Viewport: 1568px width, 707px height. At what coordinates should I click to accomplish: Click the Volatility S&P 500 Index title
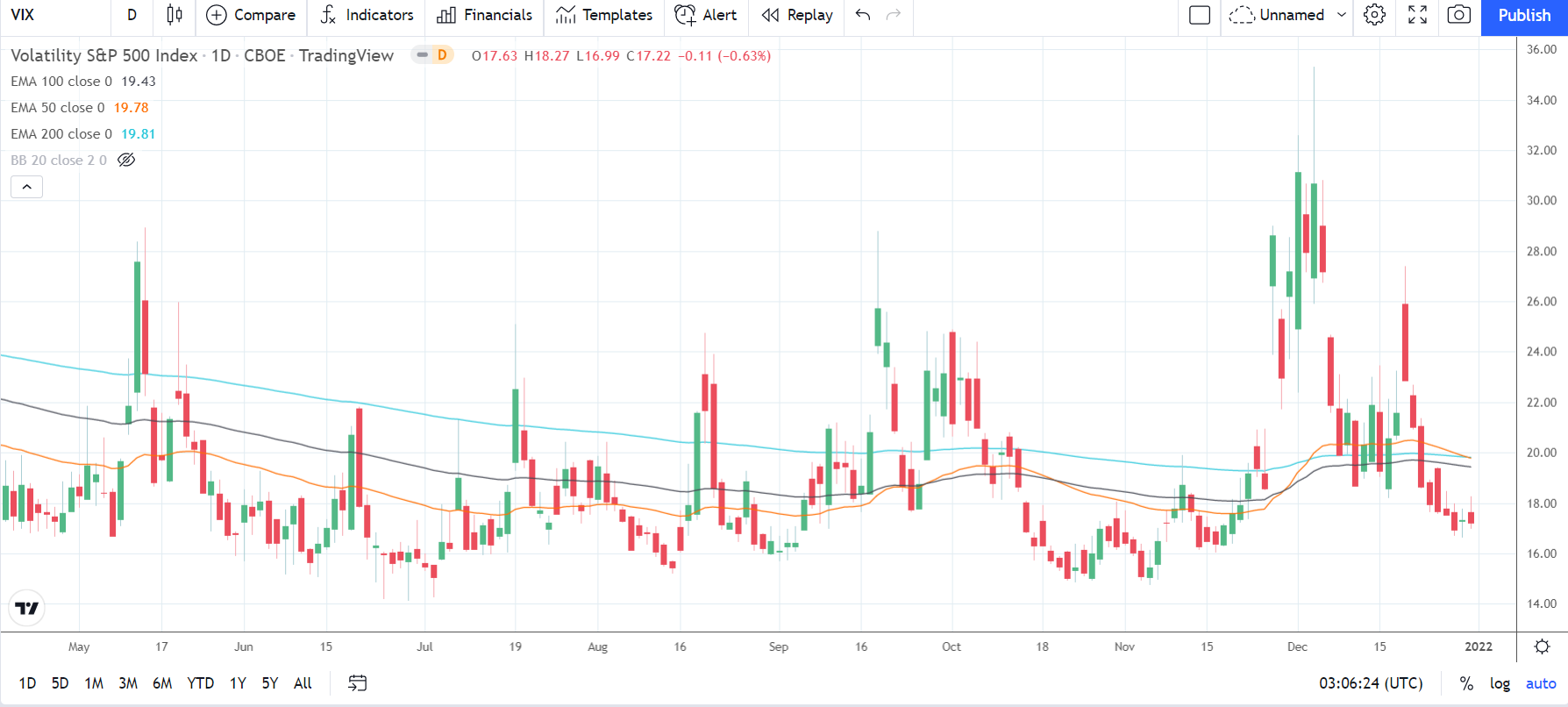(104, 55)
